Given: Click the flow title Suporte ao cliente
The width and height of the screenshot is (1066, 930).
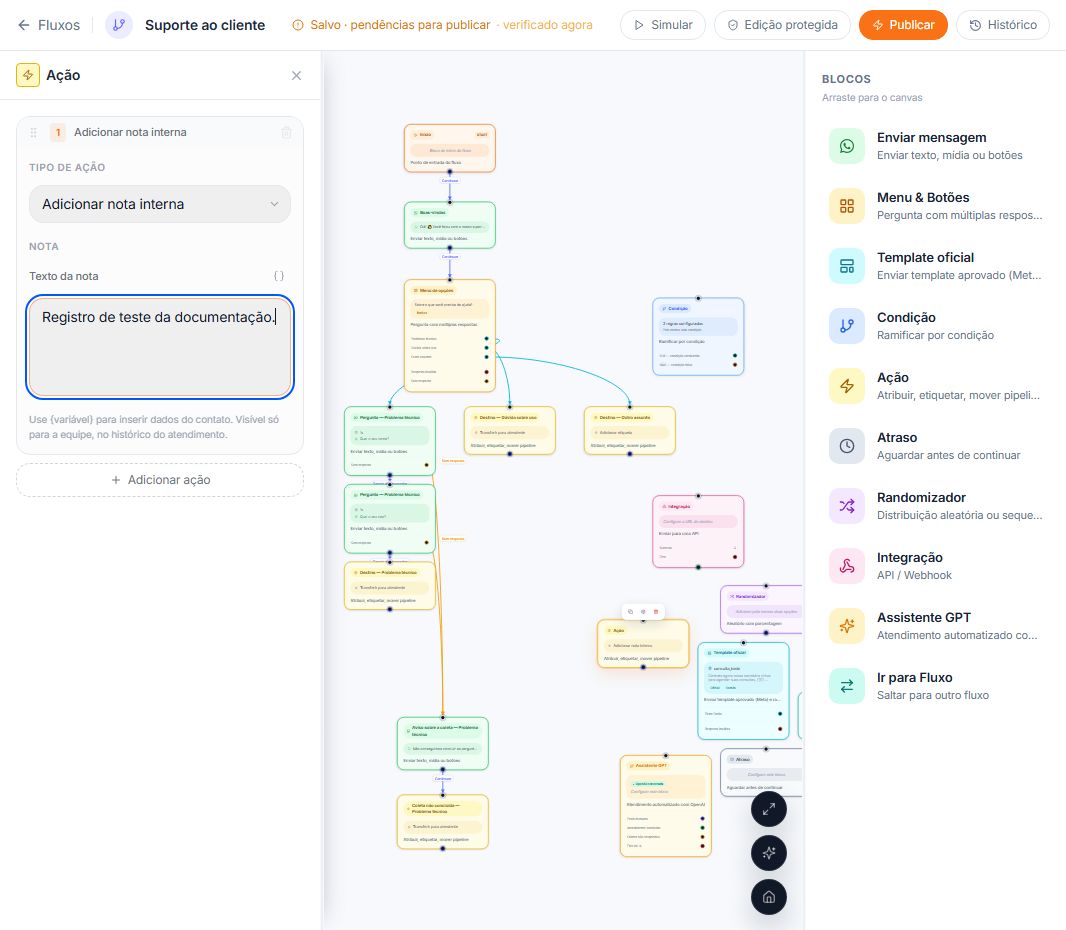Looking at the screenshot, I should click(205, 25).
